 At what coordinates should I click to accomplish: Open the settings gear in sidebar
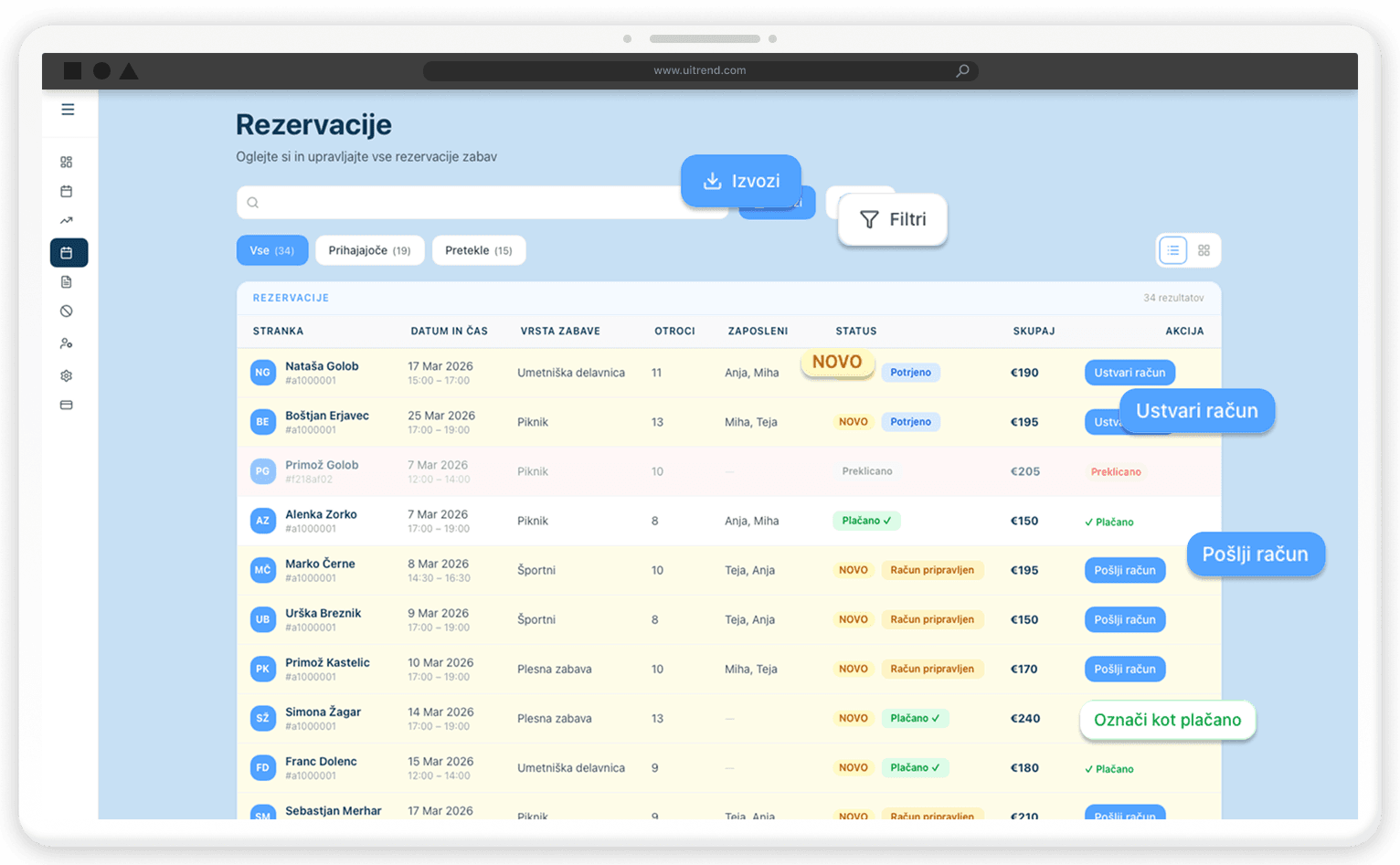point(67,376)
